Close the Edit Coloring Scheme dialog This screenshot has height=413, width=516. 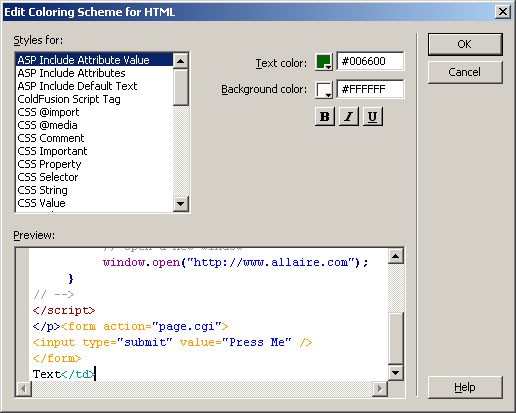click(x=503, y=12)
